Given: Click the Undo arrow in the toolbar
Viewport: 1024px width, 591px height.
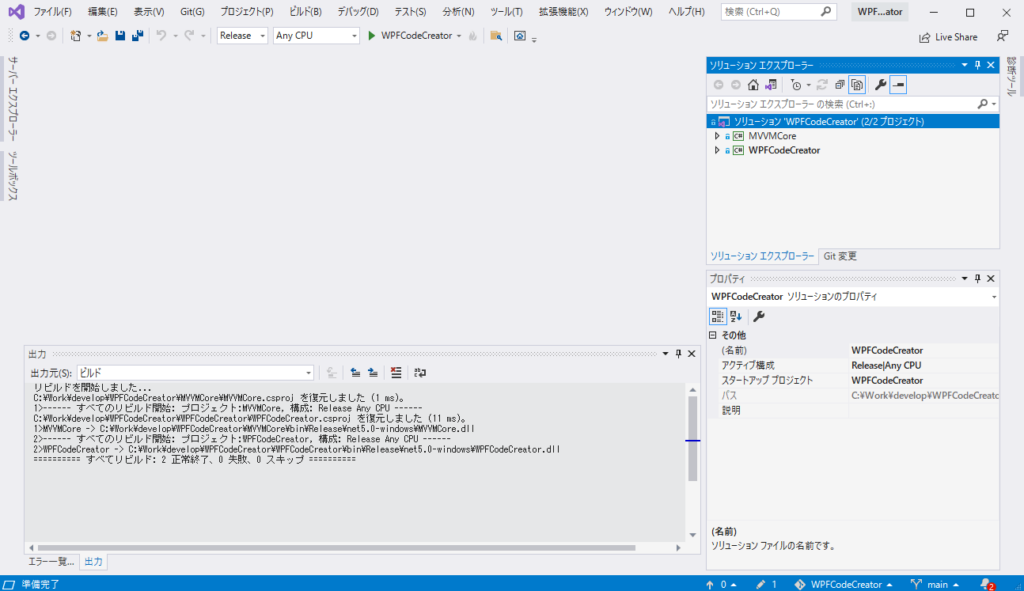Looking at the screenshot, I should pyautogui.click(x=161, y=36).
